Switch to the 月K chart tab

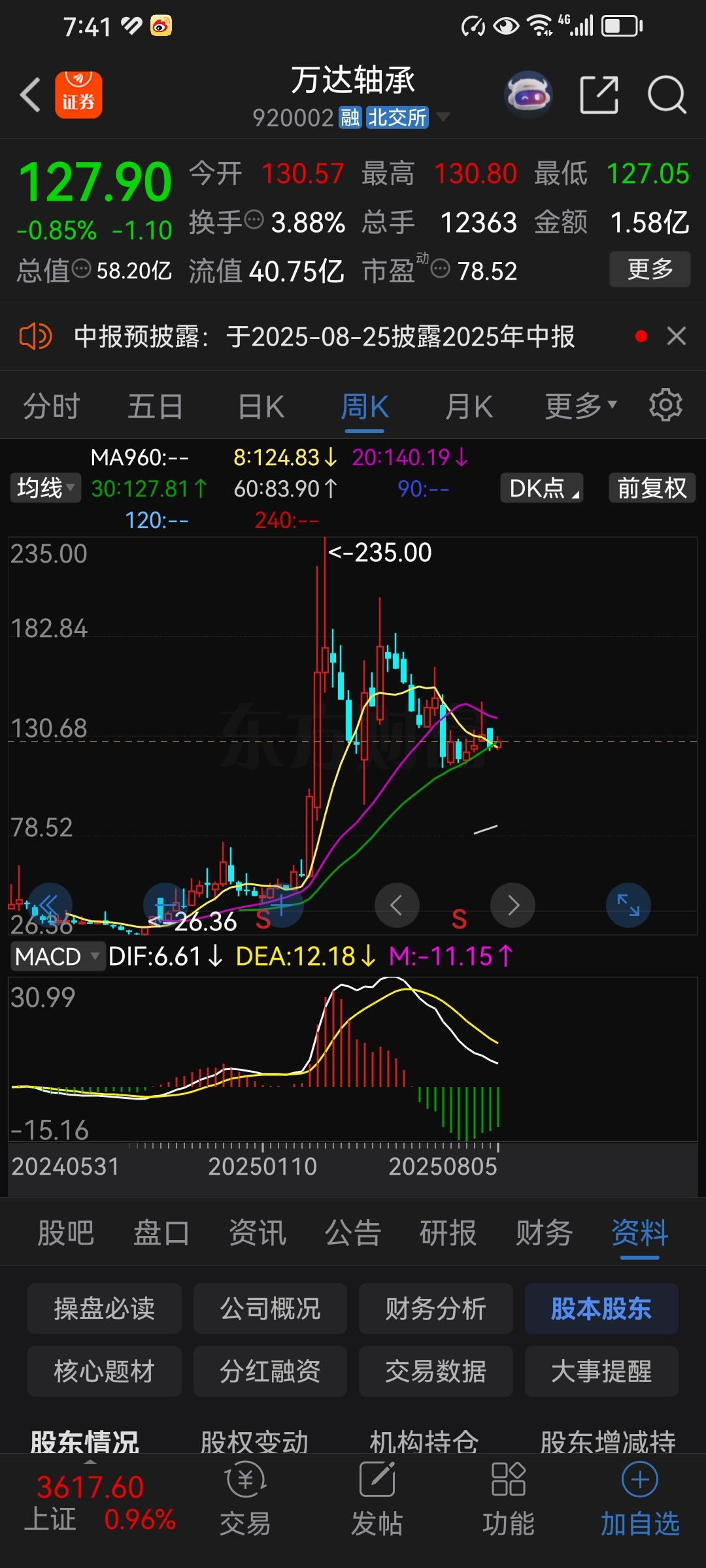pos(469,406)
